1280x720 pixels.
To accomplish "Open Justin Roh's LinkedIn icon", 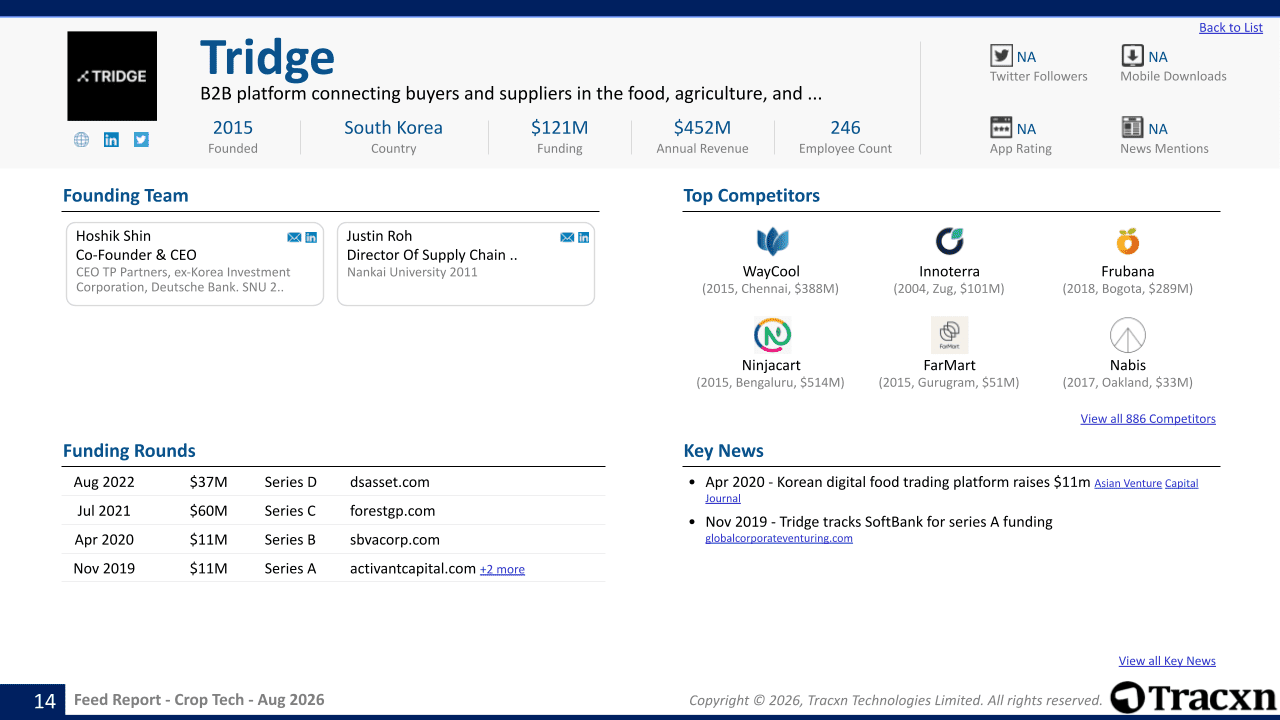I will pos(584,237).
